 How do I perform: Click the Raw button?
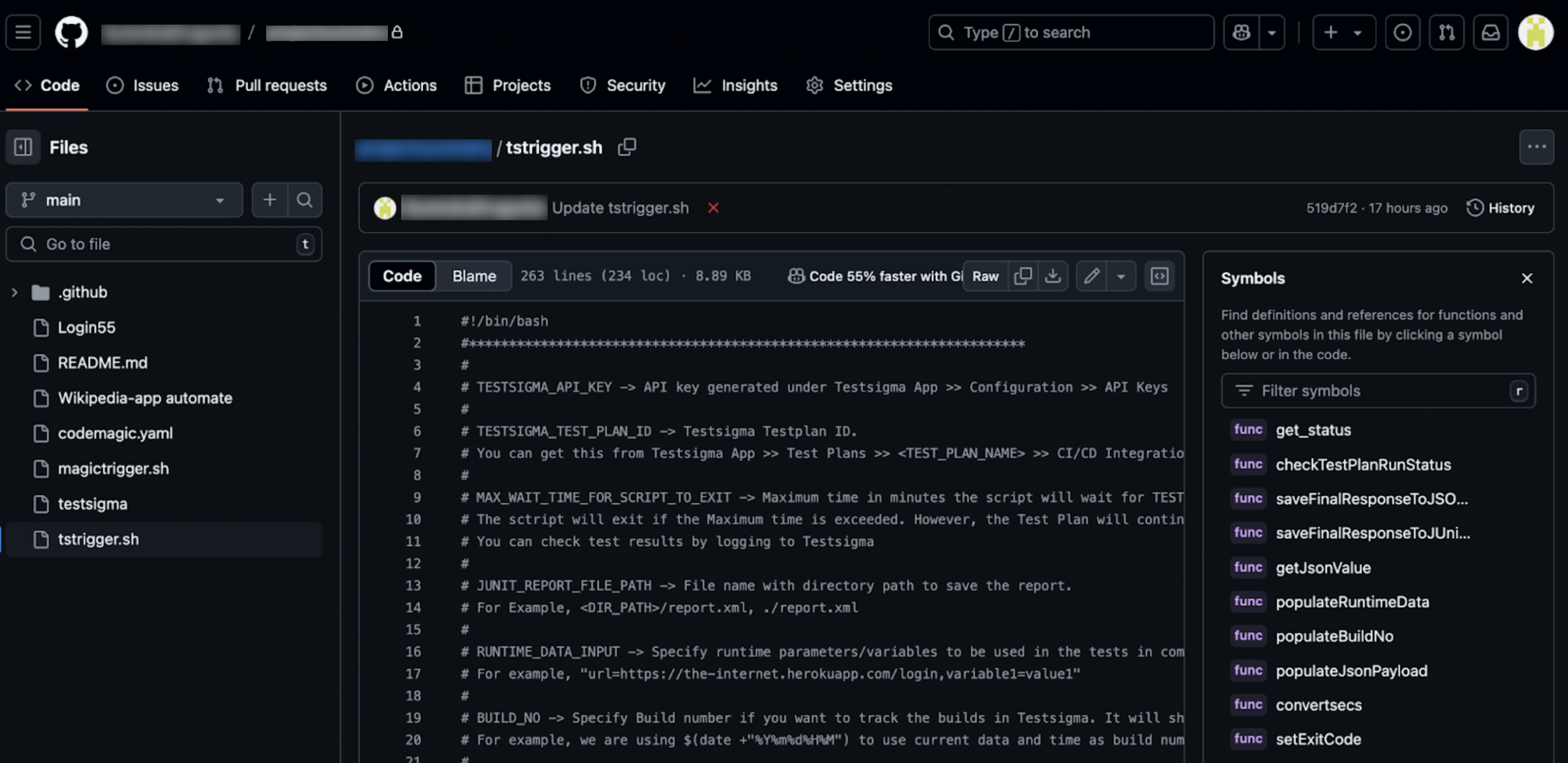point(985,277)
